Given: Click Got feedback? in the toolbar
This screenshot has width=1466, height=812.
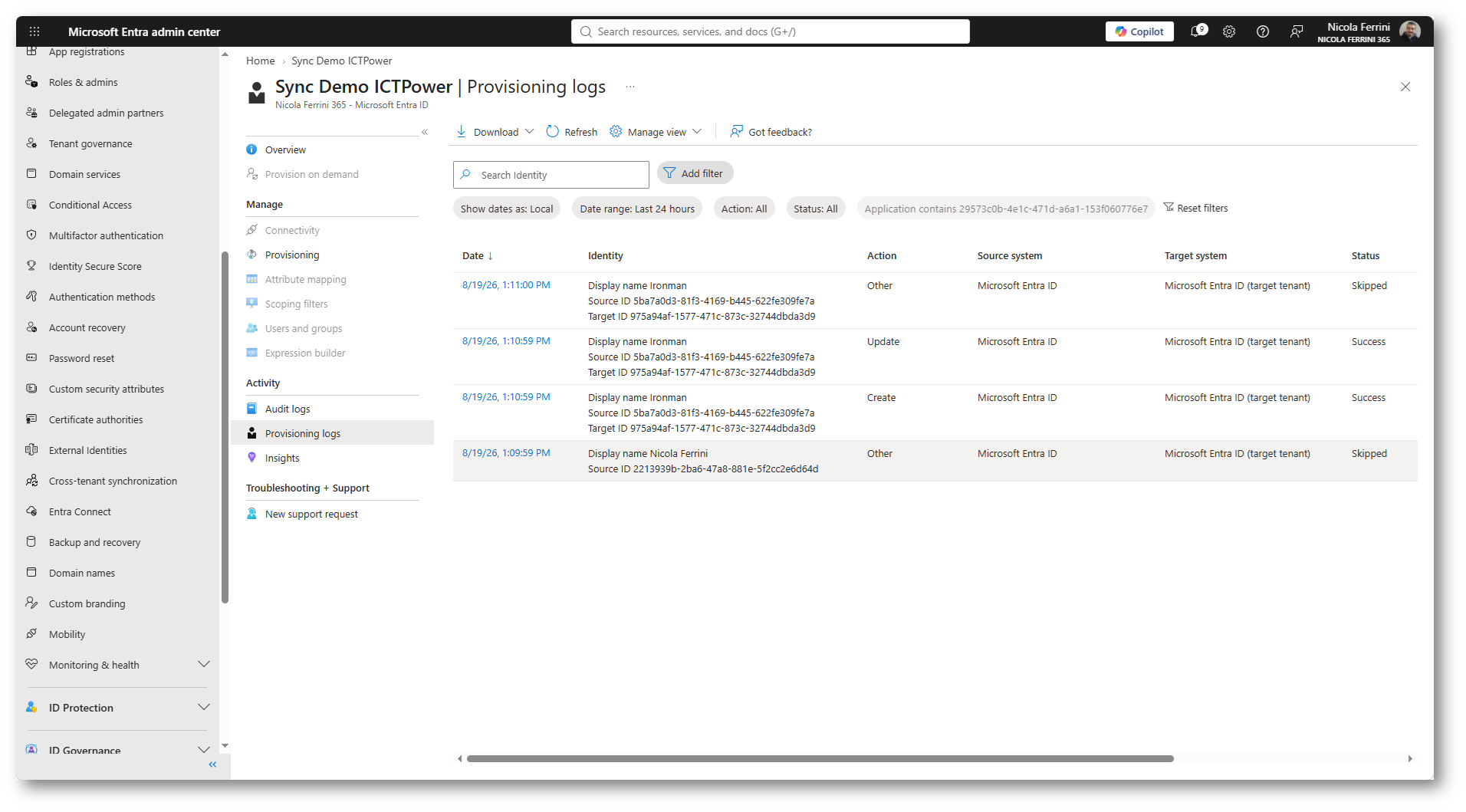Looking at the screenshot, I should (771, 132).
